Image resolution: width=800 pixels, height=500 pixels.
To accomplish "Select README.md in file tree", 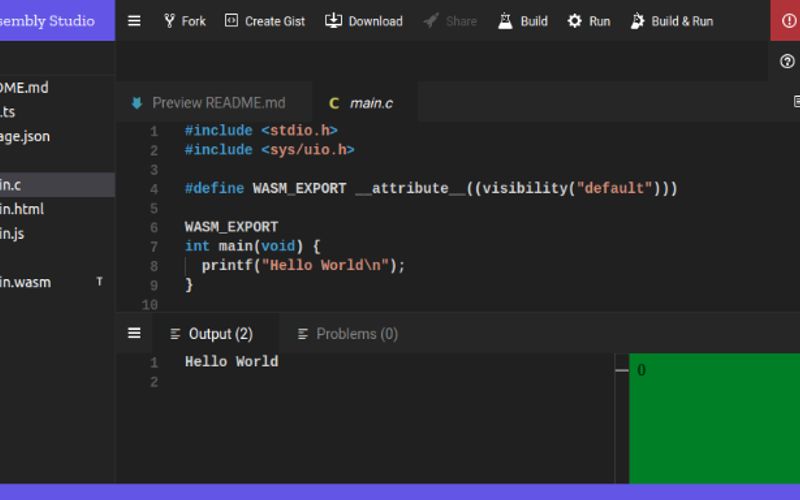I will [57, 88].
